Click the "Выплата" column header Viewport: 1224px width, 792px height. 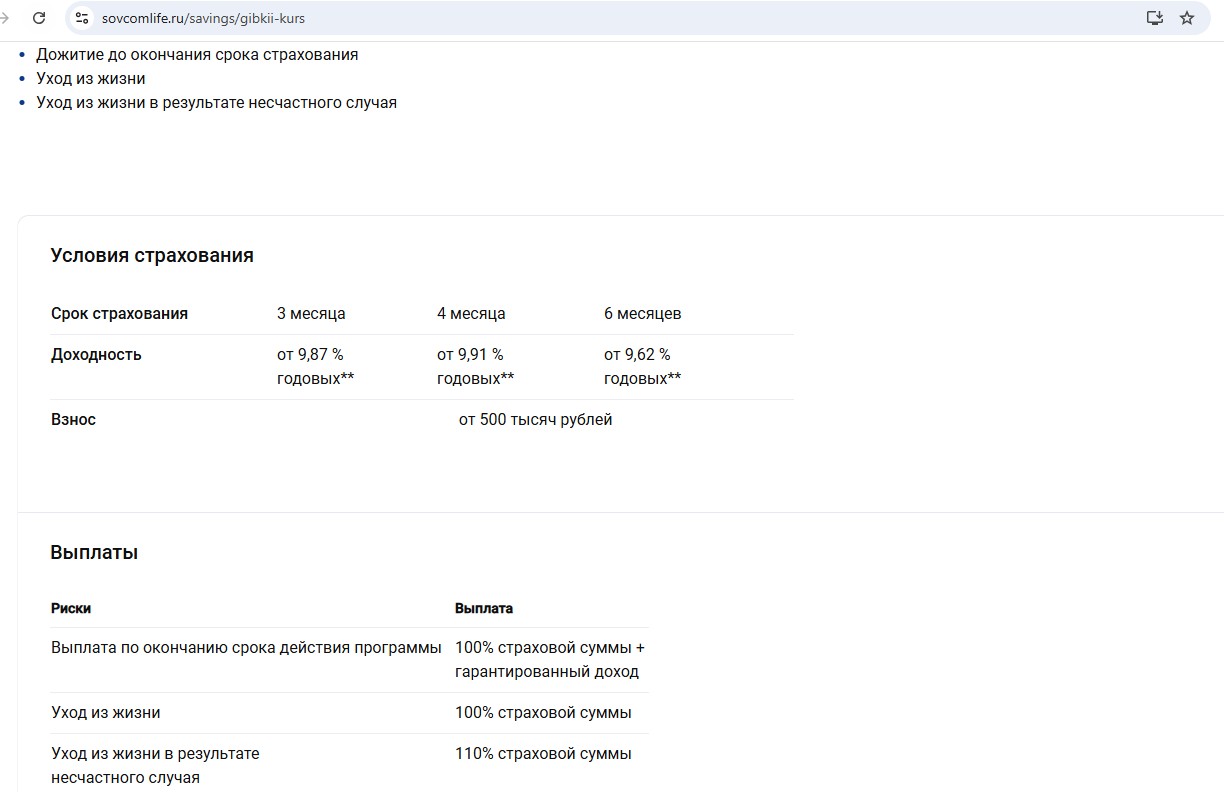(483, 608)
